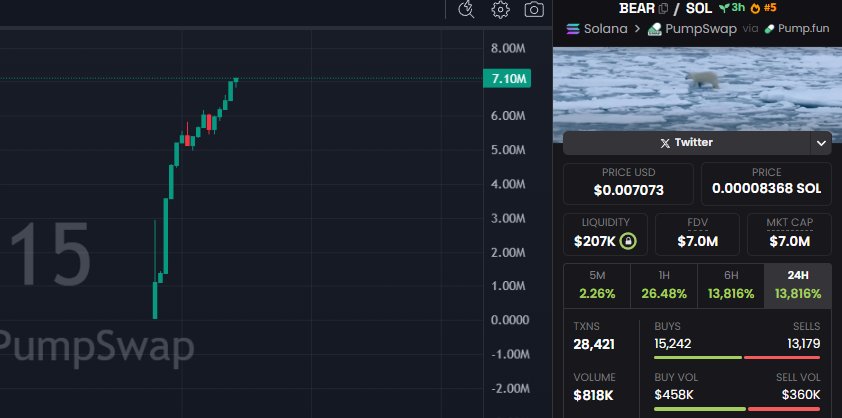The image size is (842, 418).
Task: Click the buys versus sells ratio bar
Action: [737, 357]
